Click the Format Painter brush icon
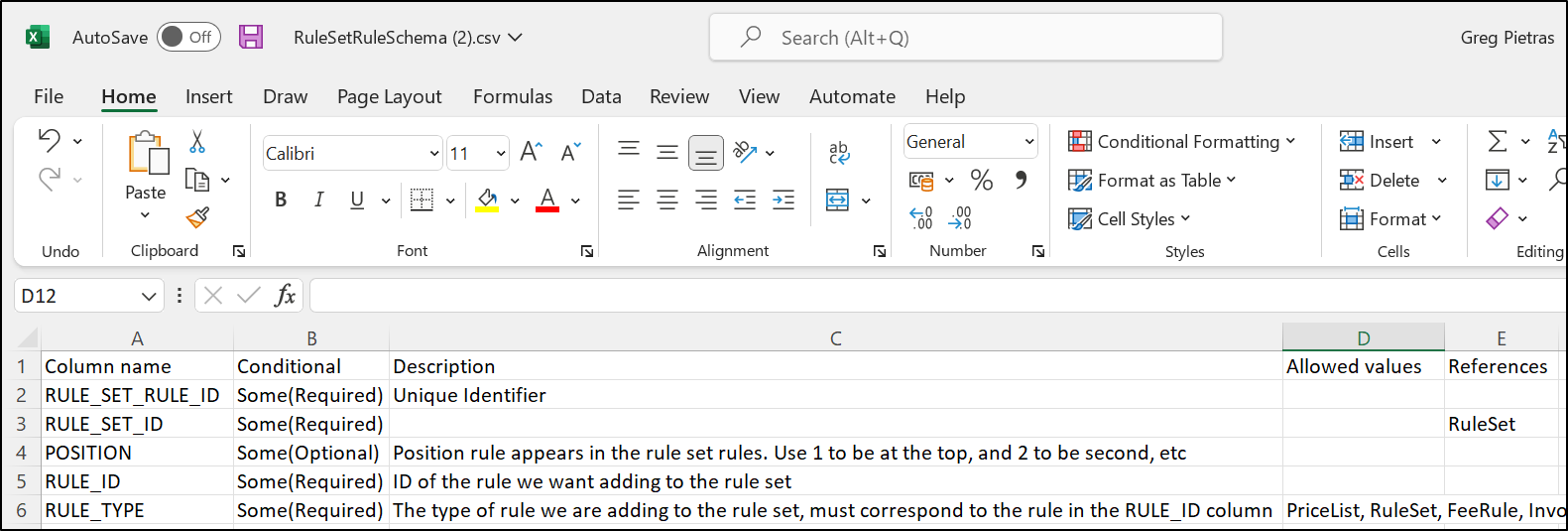Image resolution: width=1568 pixels, height=531 pixels. click(197, 217)
